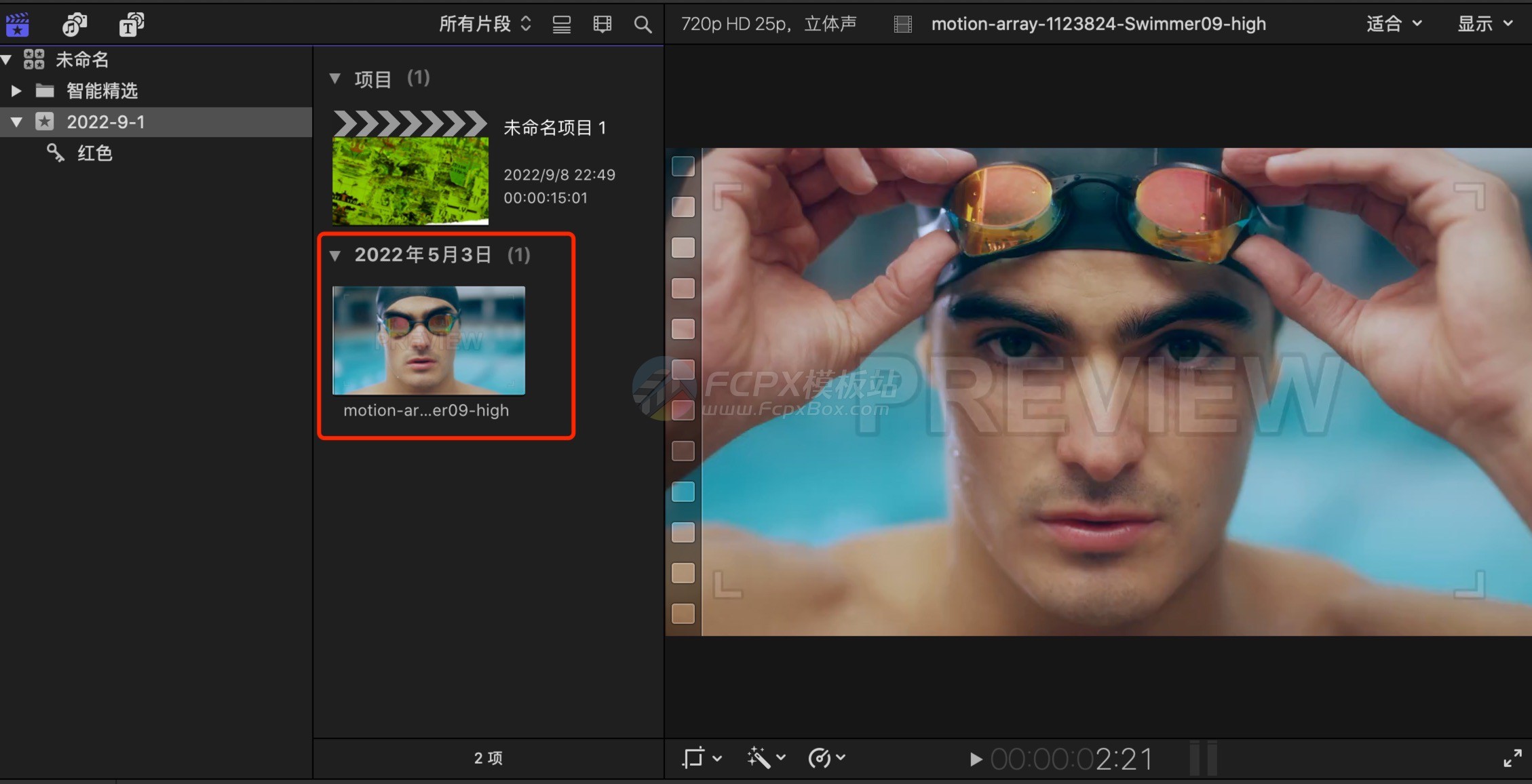The width and height of the screenshot is (1532, 784).
Task: Open the Photos and Audio sidebar
Action: pos(75,24)
